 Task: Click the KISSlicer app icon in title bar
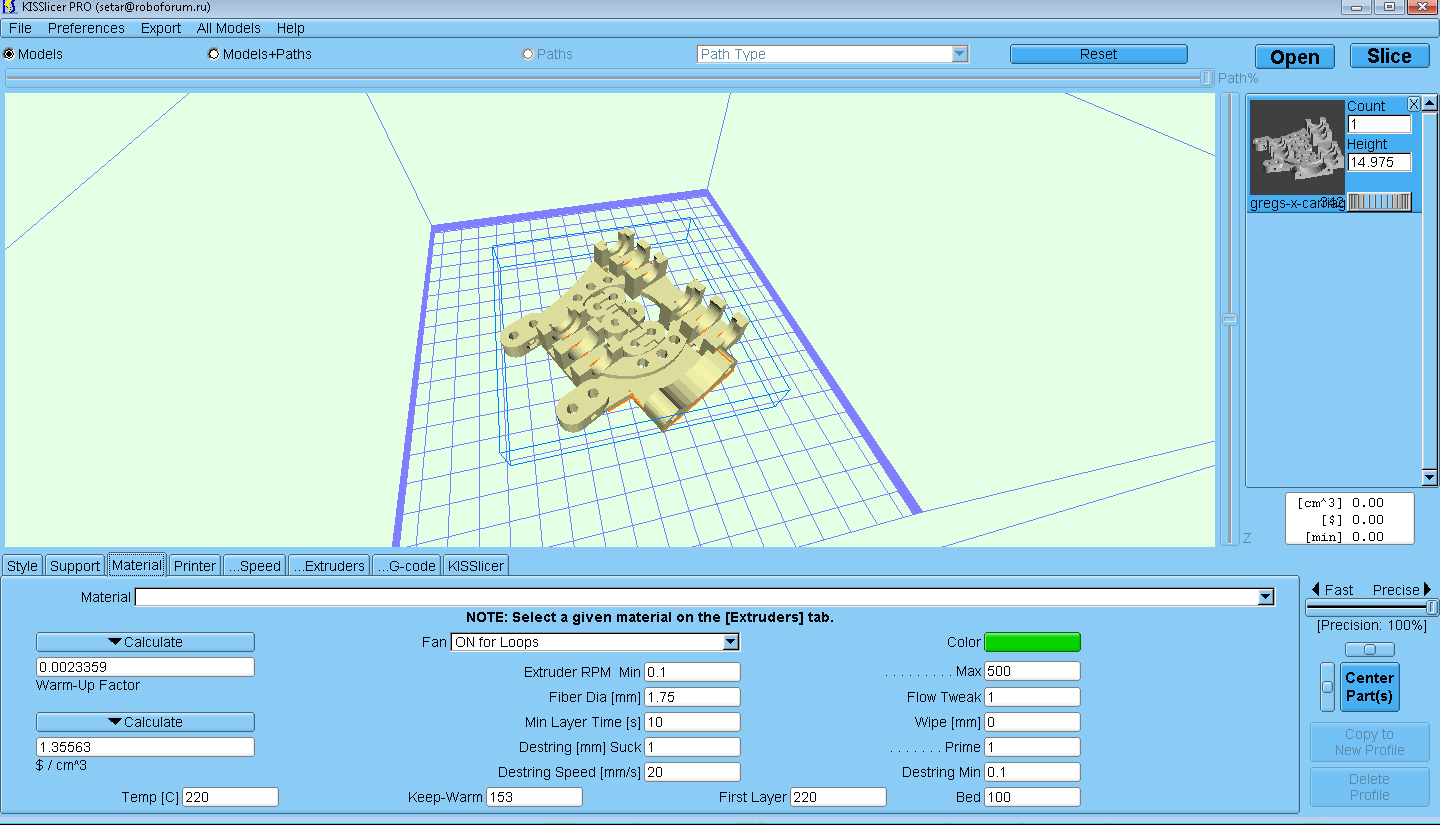[10, 7]
